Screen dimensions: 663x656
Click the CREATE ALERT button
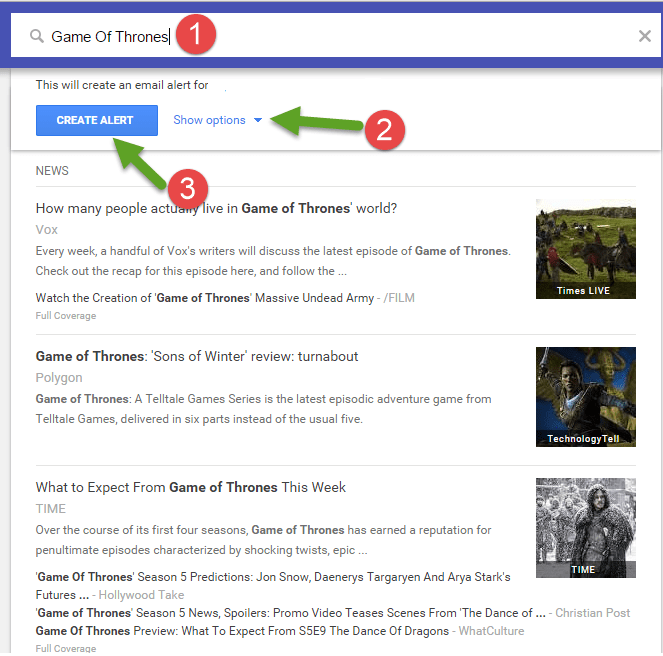pos(97,120)
